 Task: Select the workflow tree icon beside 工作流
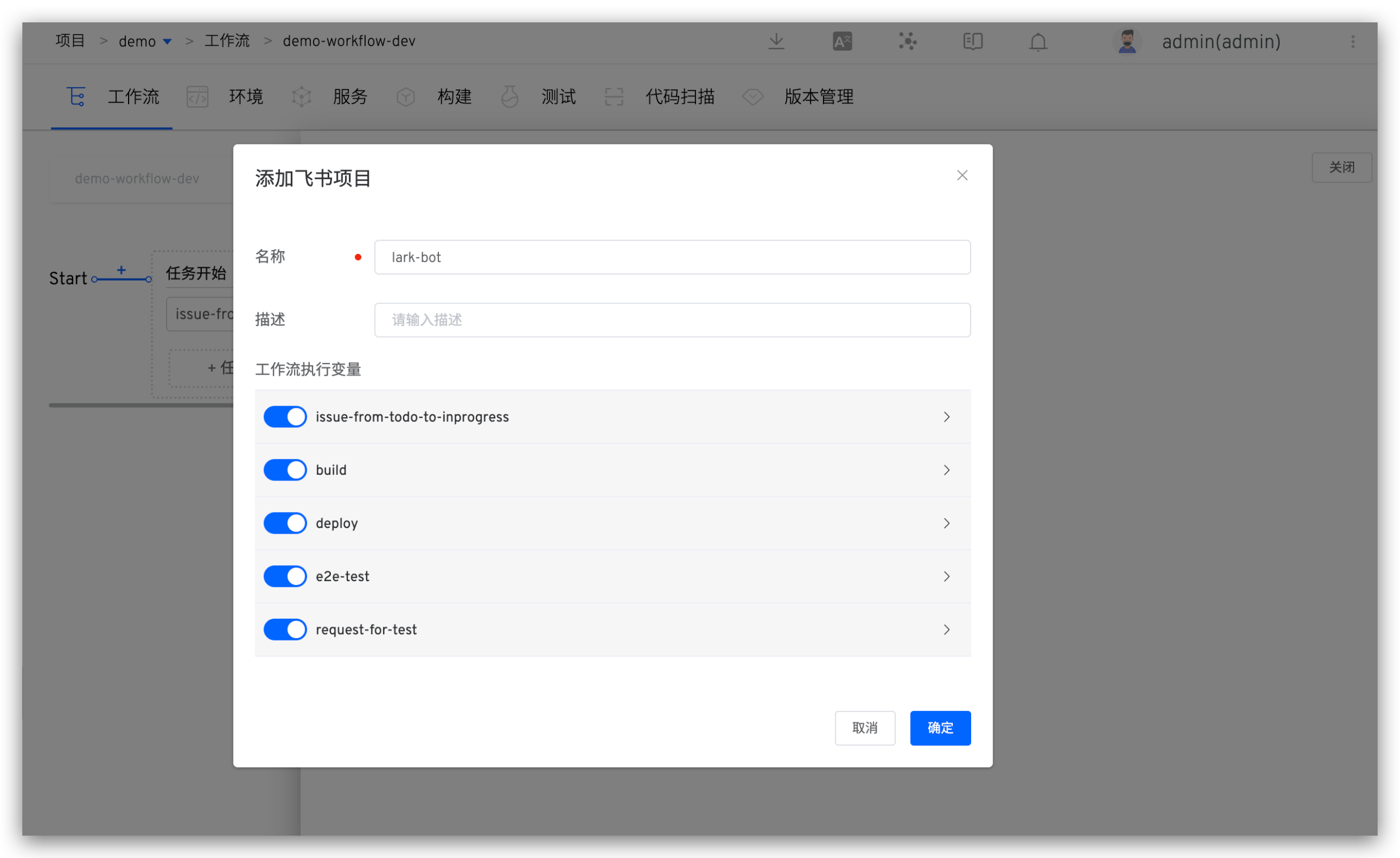(77, 96)
